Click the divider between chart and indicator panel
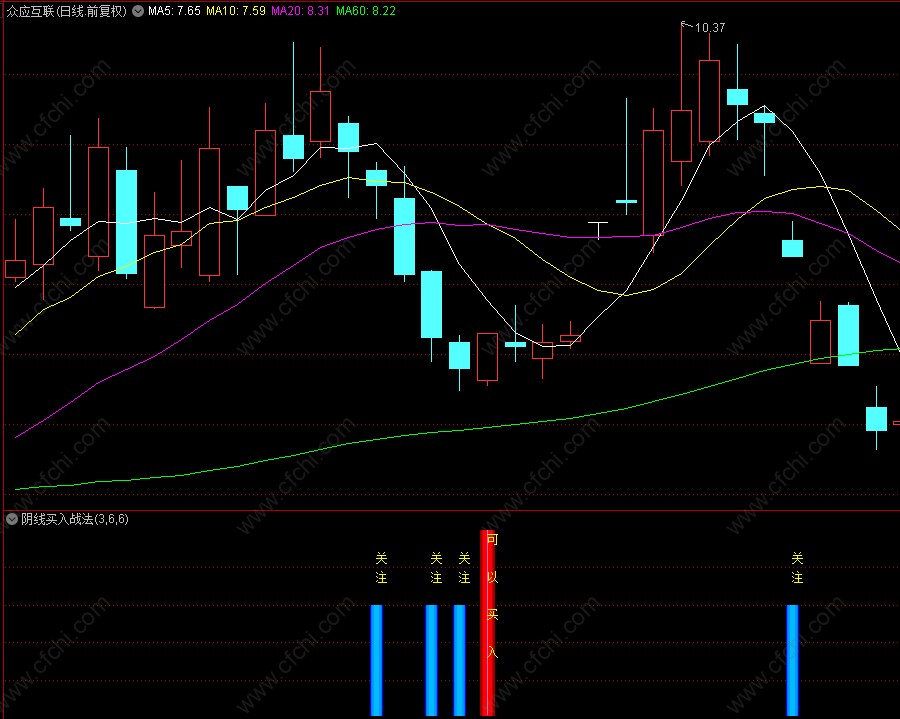Image resolution: width=900 pixels, height=719 pixels. coord(450,510)
